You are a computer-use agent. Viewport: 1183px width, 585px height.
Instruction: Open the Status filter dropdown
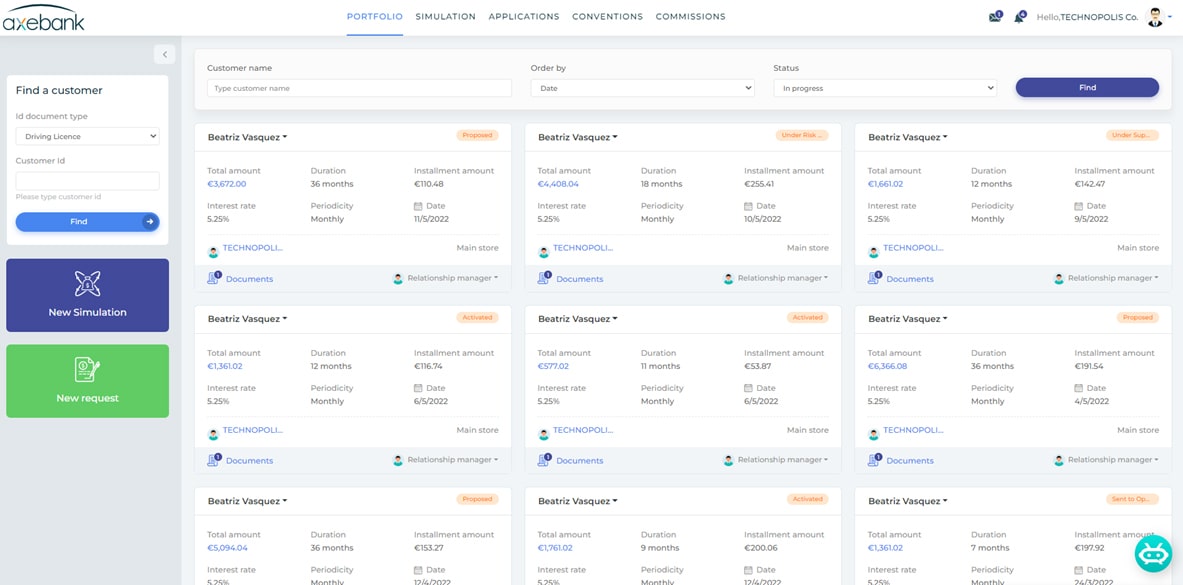tap(885, 88)
